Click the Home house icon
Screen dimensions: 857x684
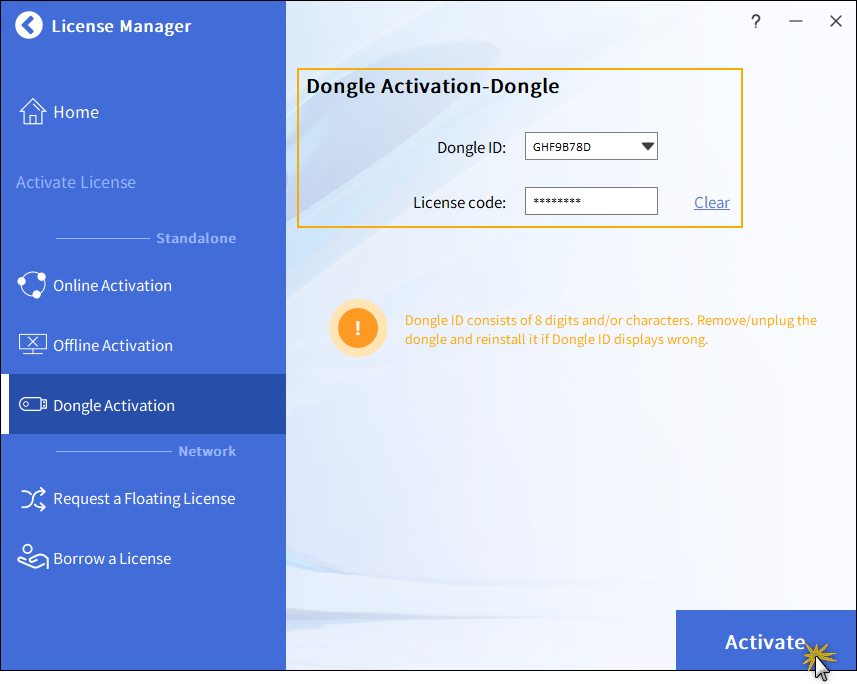coord(33,111)
